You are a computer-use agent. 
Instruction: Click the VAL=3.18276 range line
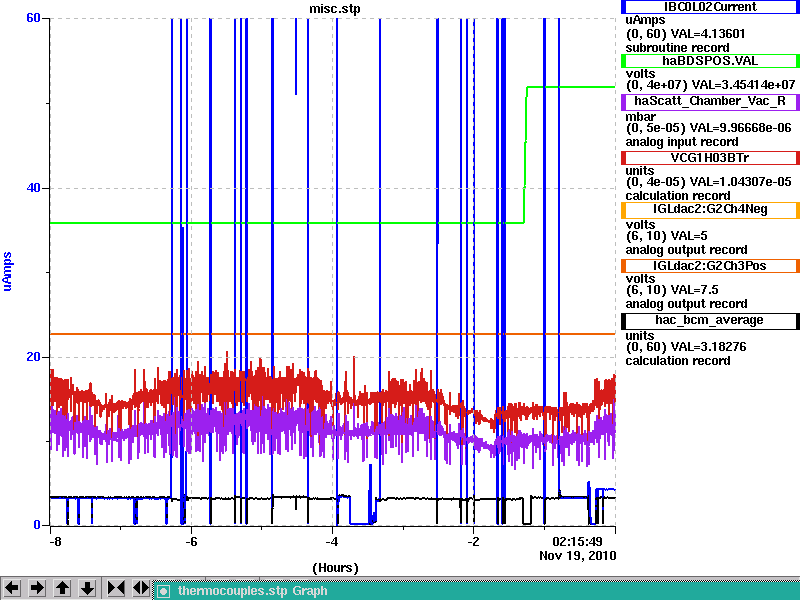click(686, 347)
